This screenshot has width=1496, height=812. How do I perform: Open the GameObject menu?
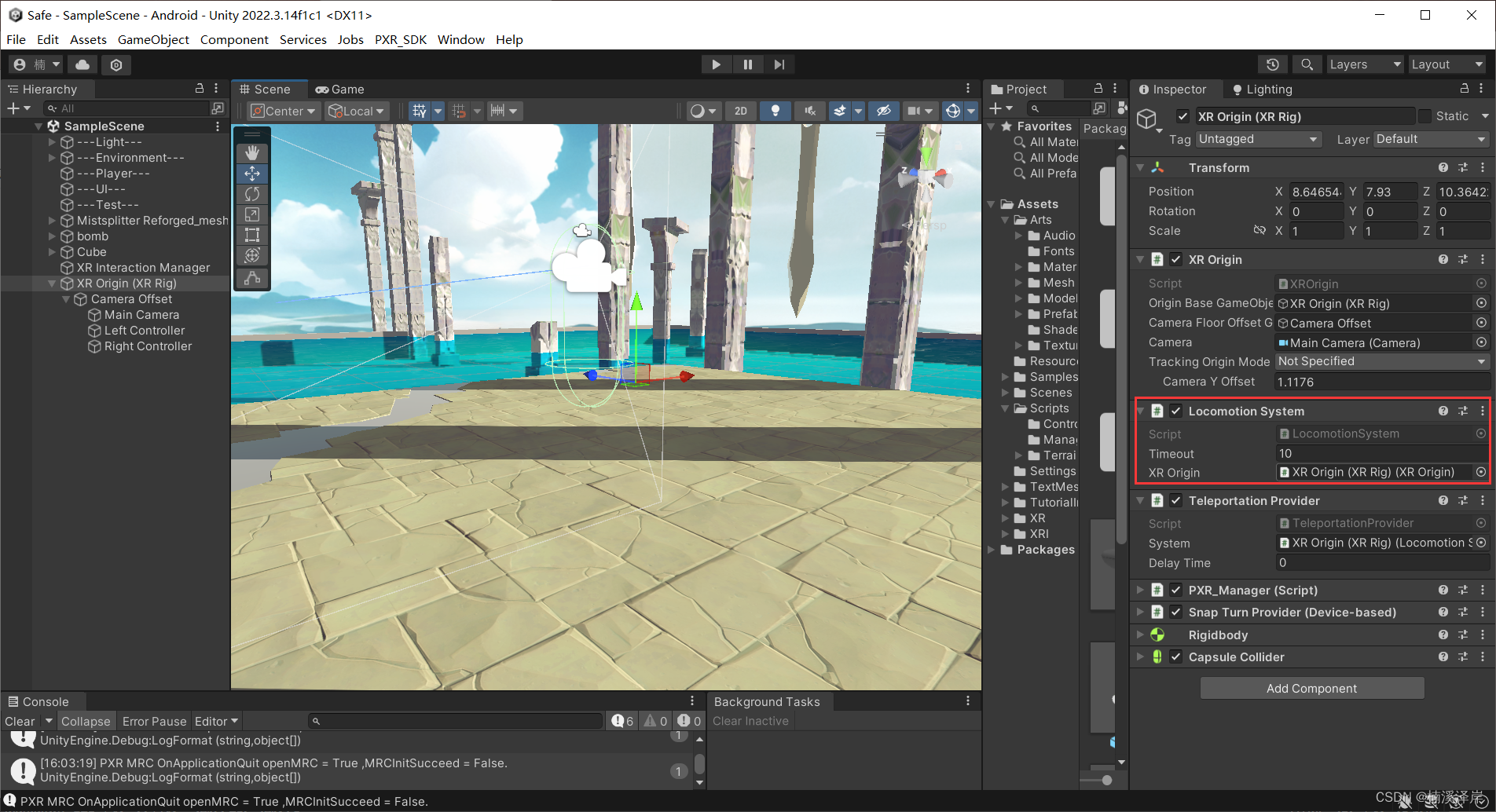(153, 39)
